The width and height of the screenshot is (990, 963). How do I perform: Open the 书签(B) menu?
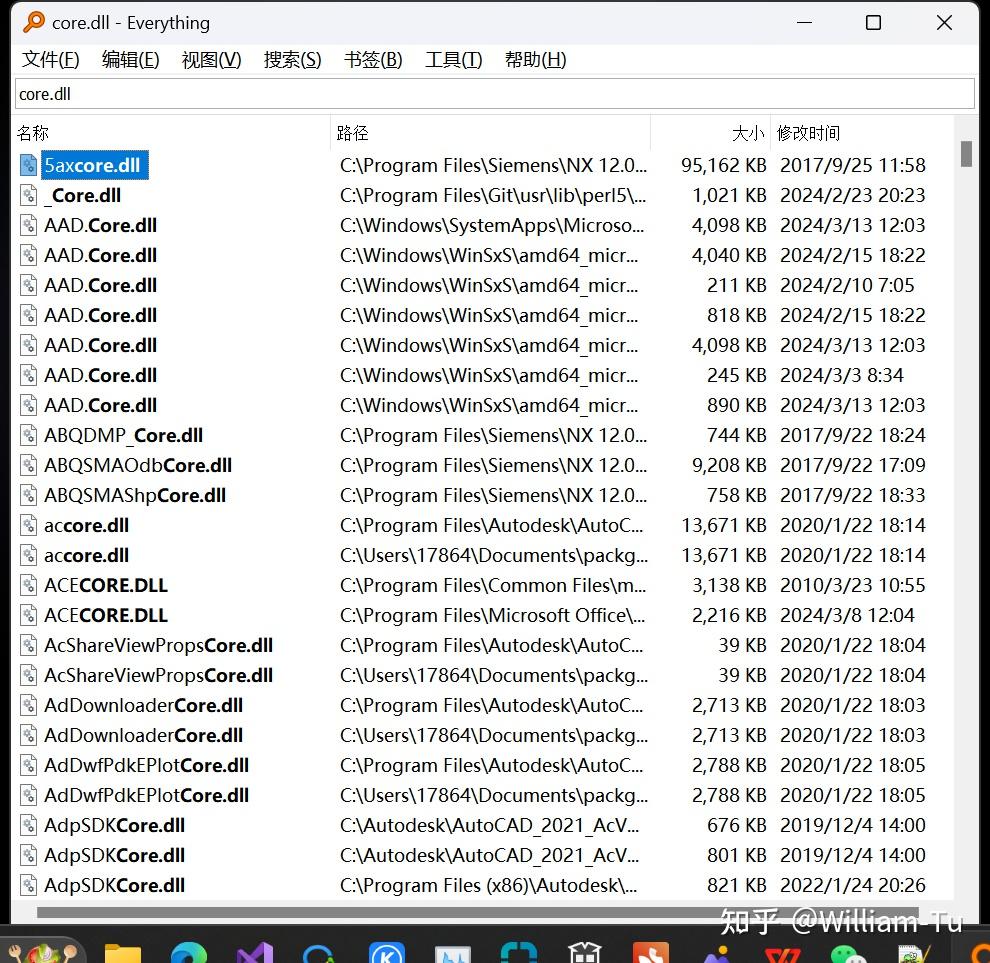(373, 60)
